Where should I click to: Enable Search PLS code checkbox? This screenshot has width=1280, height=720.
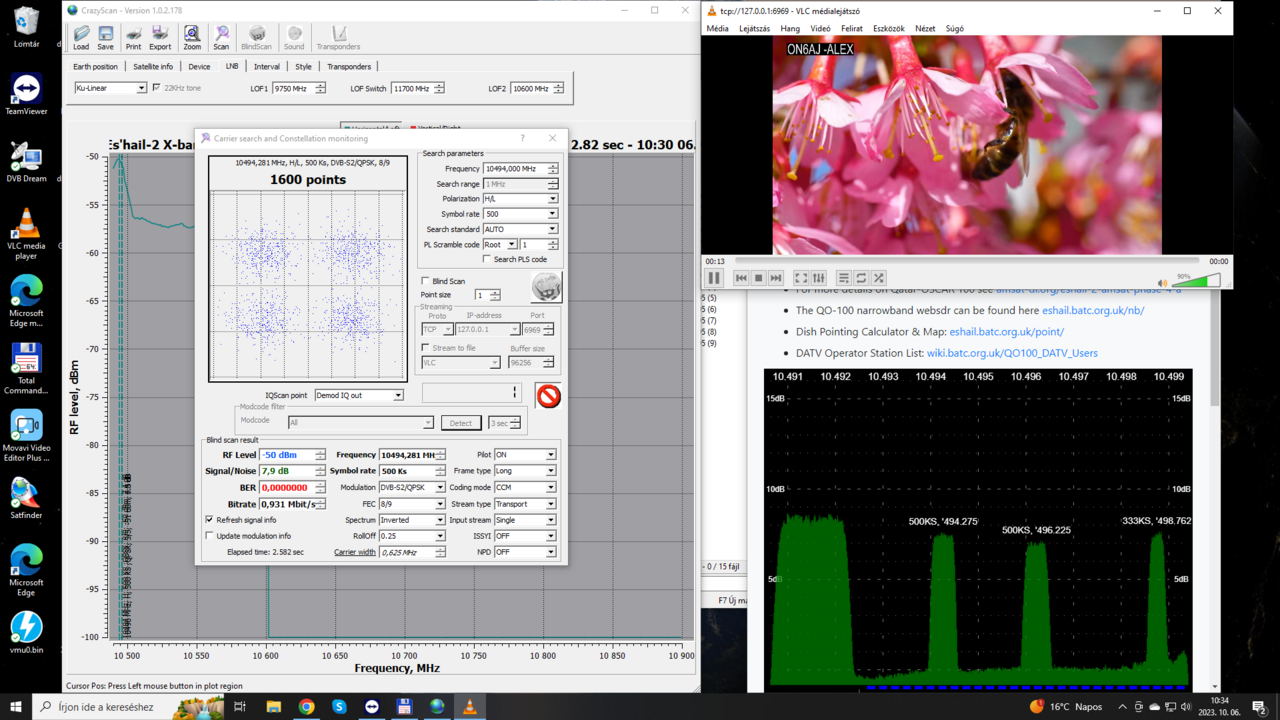pyautogui.click(x=487, y=260)
